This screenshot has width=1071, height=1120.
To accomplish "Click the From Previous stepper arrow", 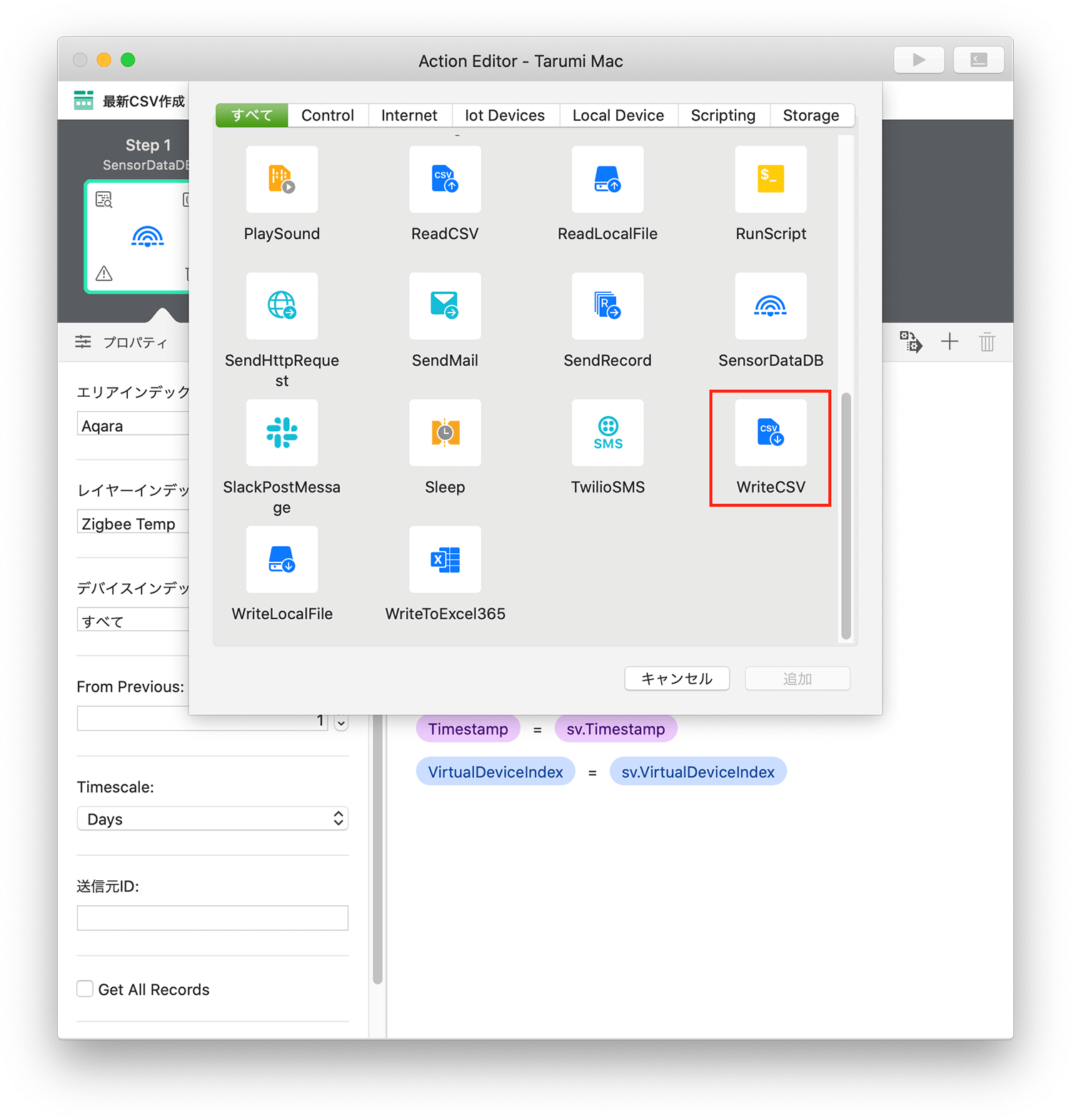I will (341, 722).
